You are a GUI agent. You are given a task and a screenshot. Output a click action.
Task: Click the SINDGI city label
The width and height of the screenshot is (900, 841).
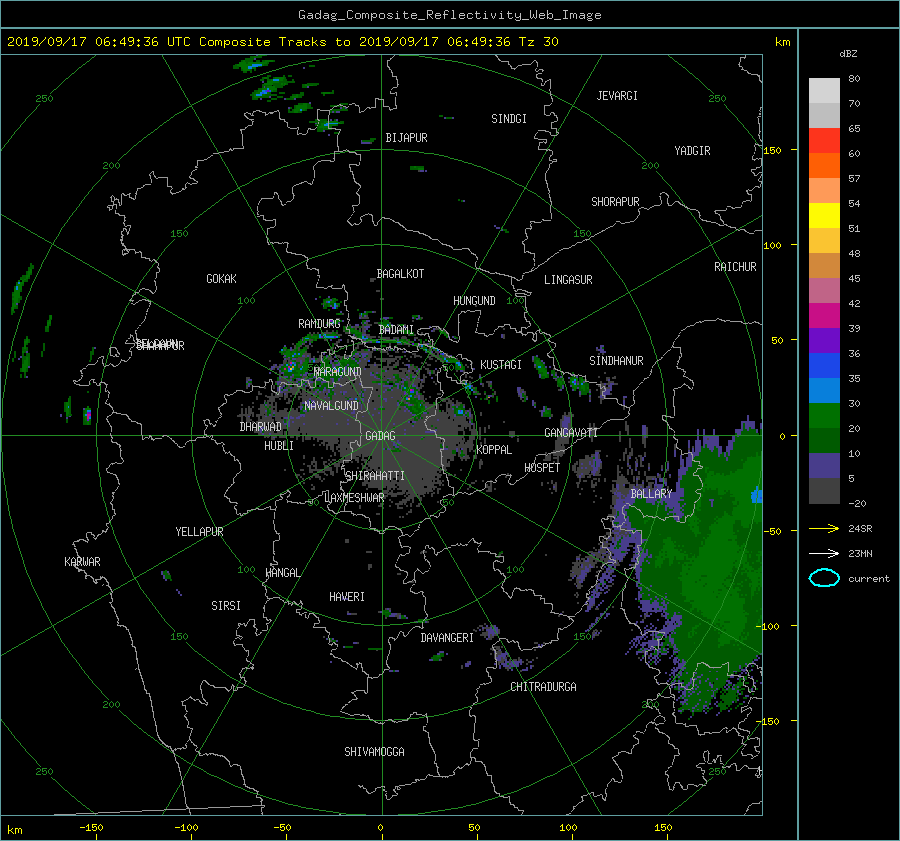509,119
